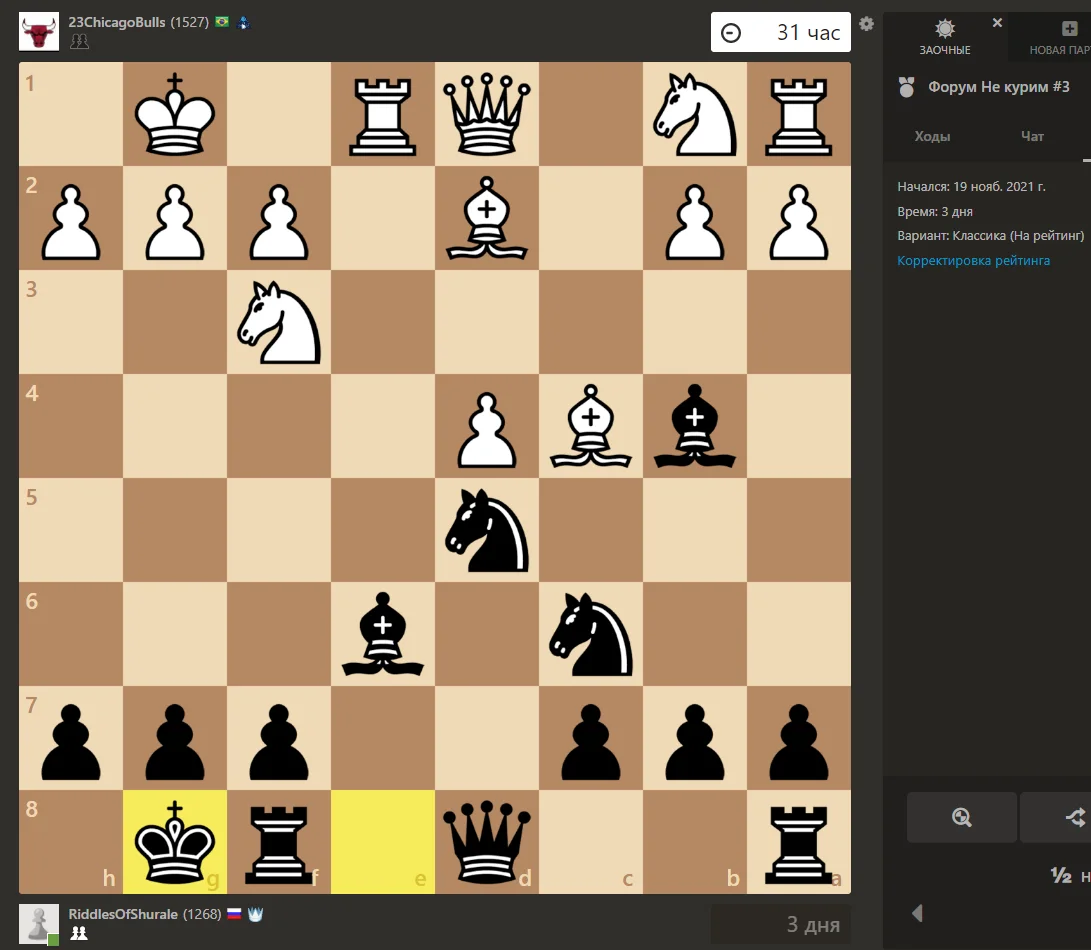Viewport: 1091px width, 950px height.
Task: Click RiddlesOfShurale's pawn avatar
Action: (x=39, y=924)
